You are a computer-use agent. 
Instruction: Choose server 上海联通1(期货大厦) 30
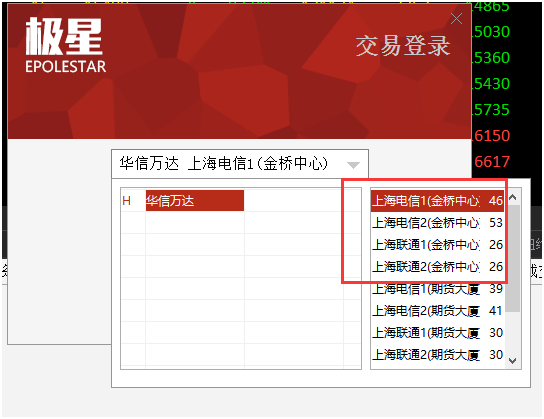point(437,333)
